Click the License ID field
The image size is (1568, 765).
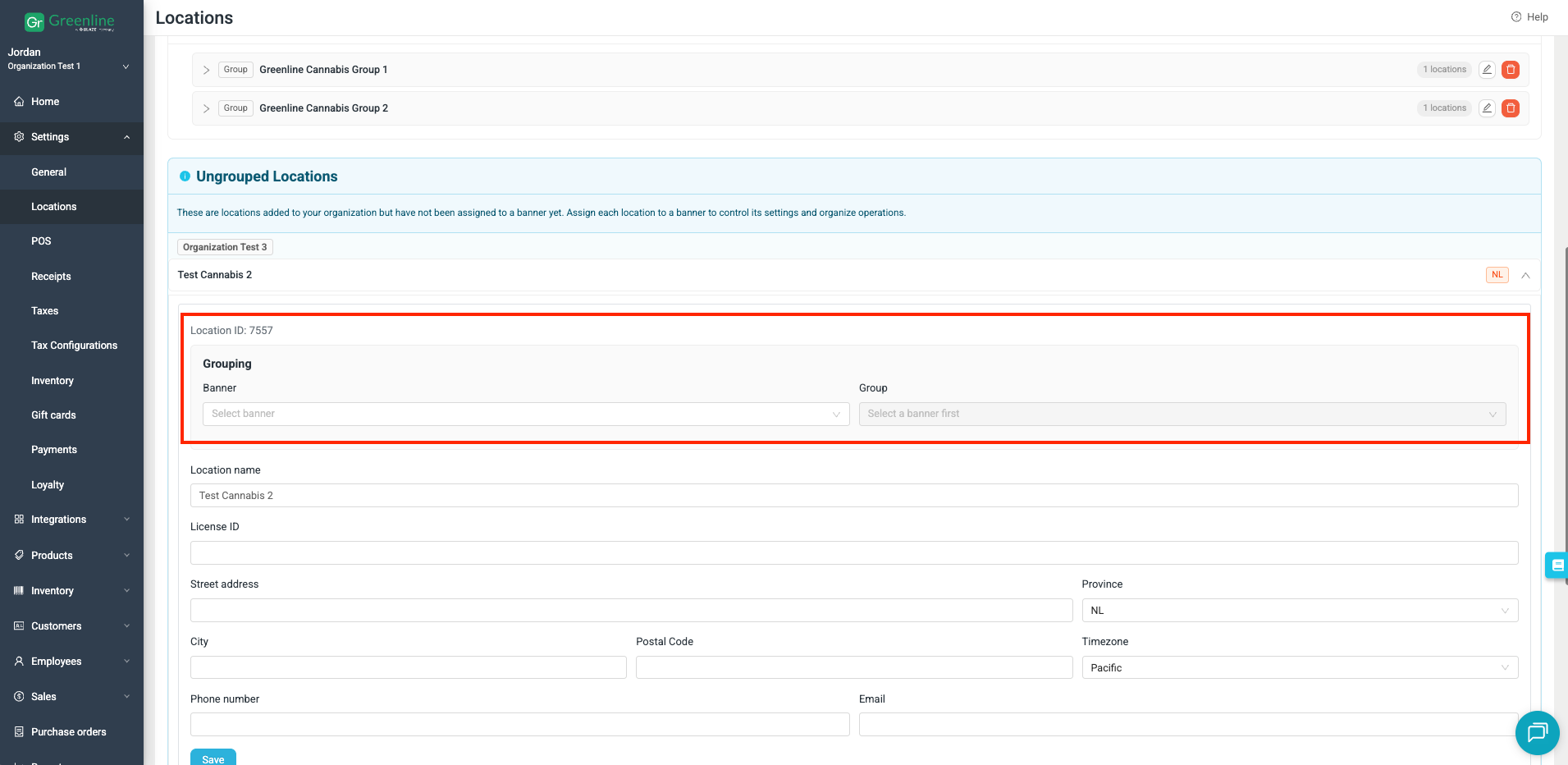(x=854, y=553)
